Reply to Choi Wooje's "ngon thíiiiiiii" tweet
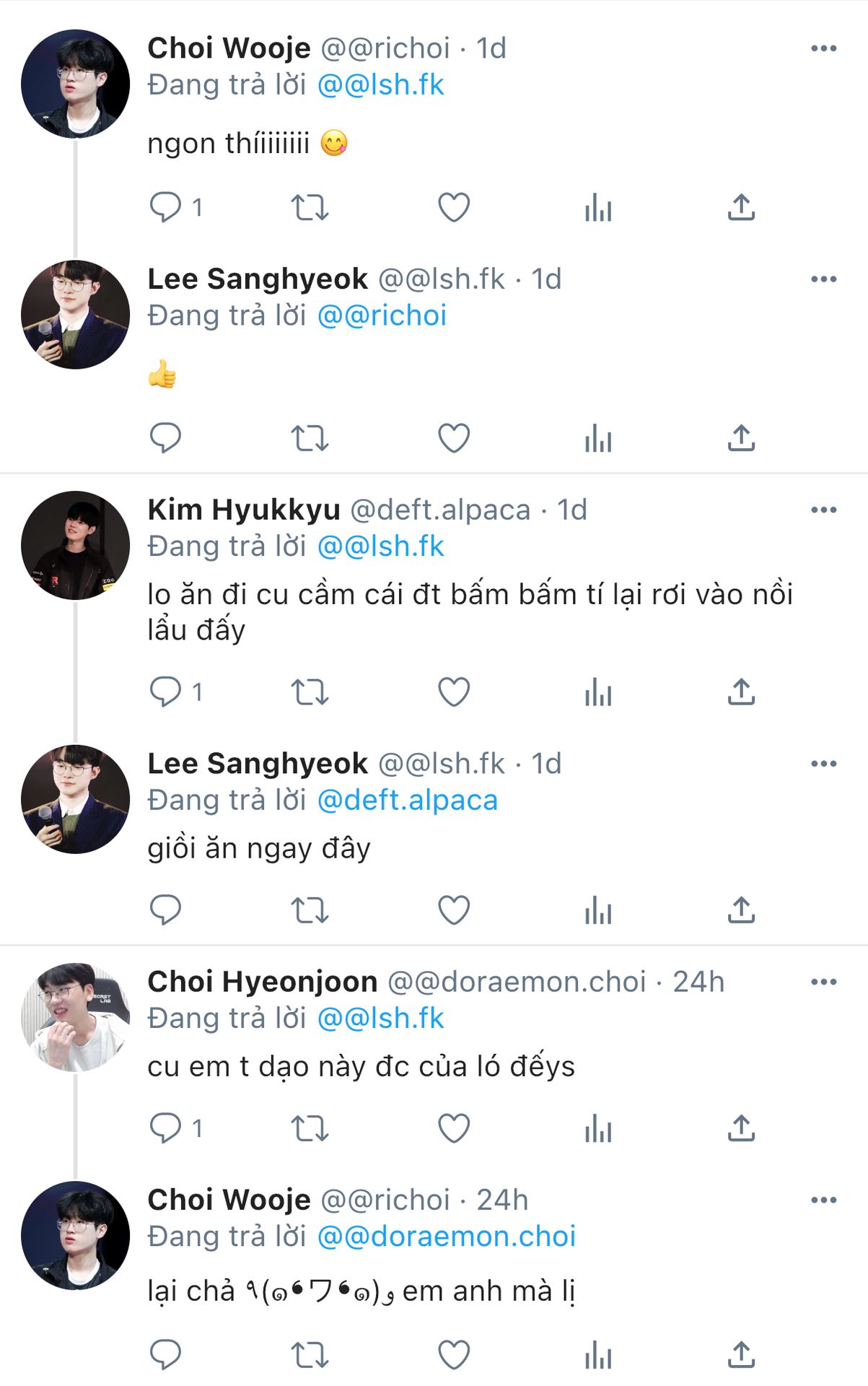Image resolution: width=868 pixels, height=1386 pixels. pyautogui.click(x=165, y=208)
